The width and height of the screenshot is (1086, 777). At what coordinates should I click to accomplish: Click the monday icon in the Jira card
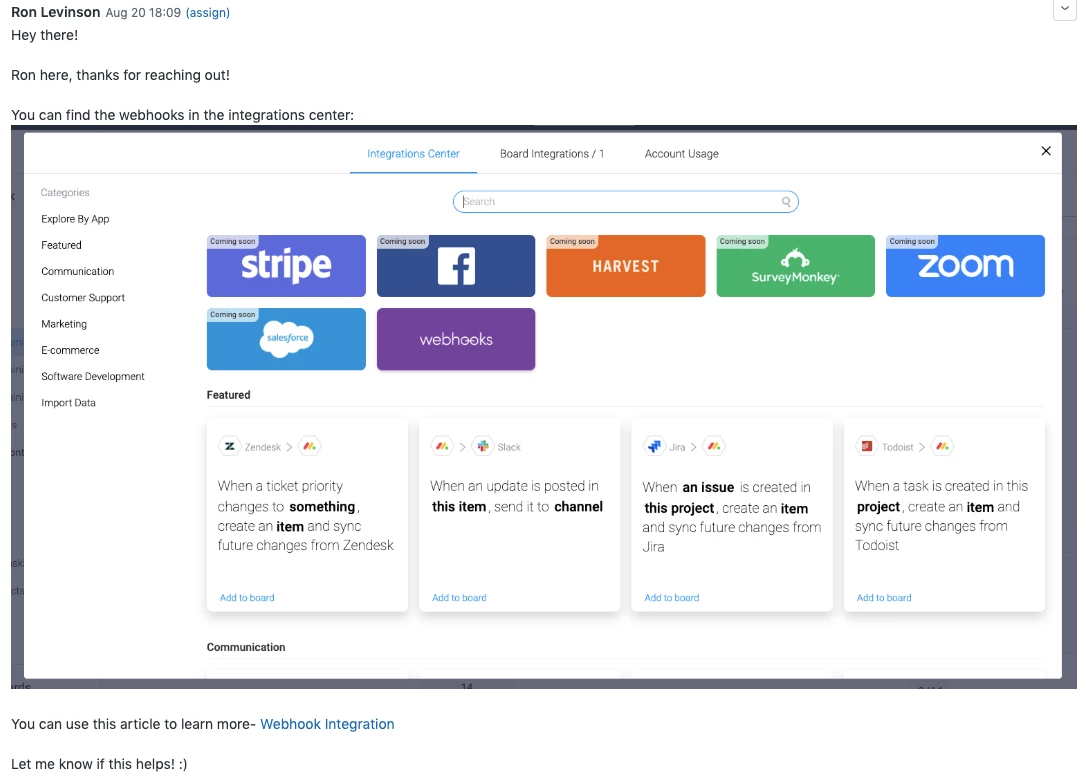pyautogui.click(x=714, y=447)
